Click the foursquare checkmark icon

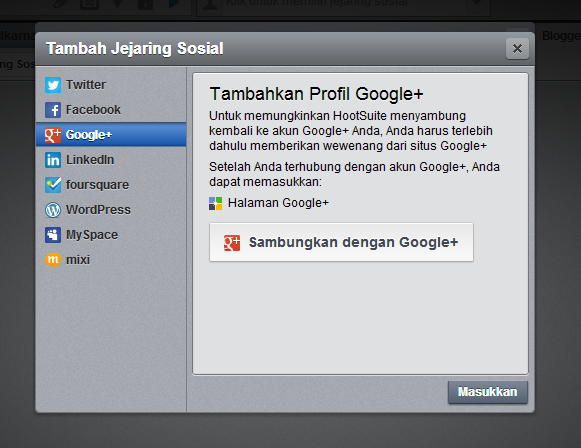[x=53, y=185]
